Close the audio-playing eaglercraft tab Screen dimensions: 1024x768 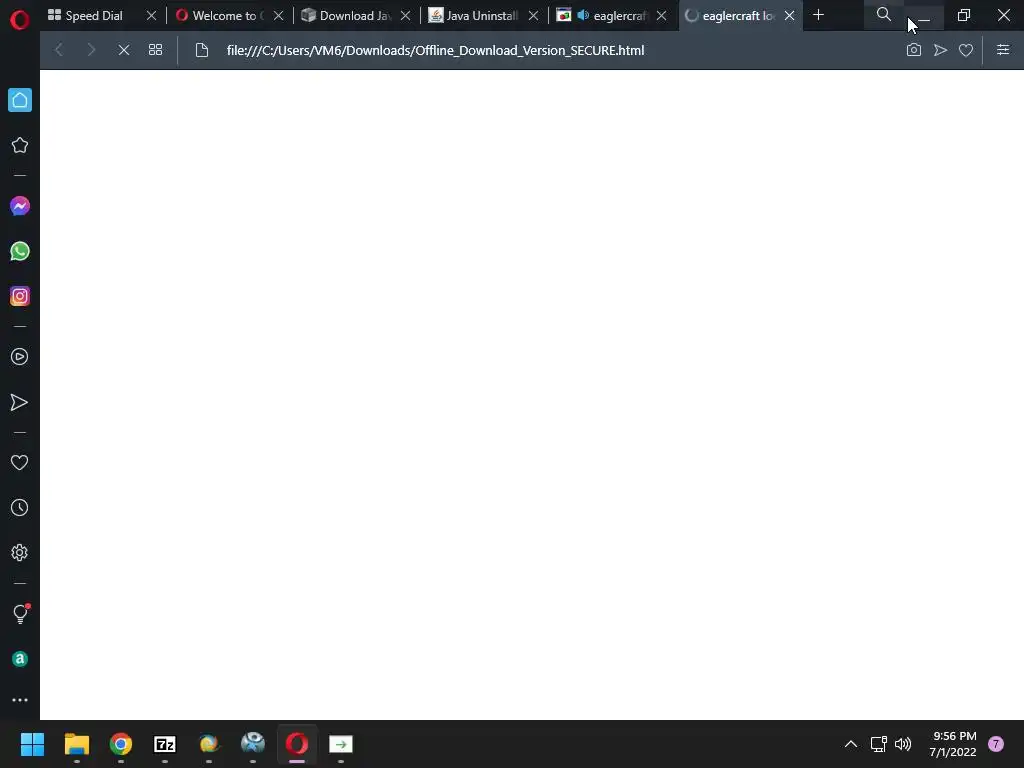[662, 16]
